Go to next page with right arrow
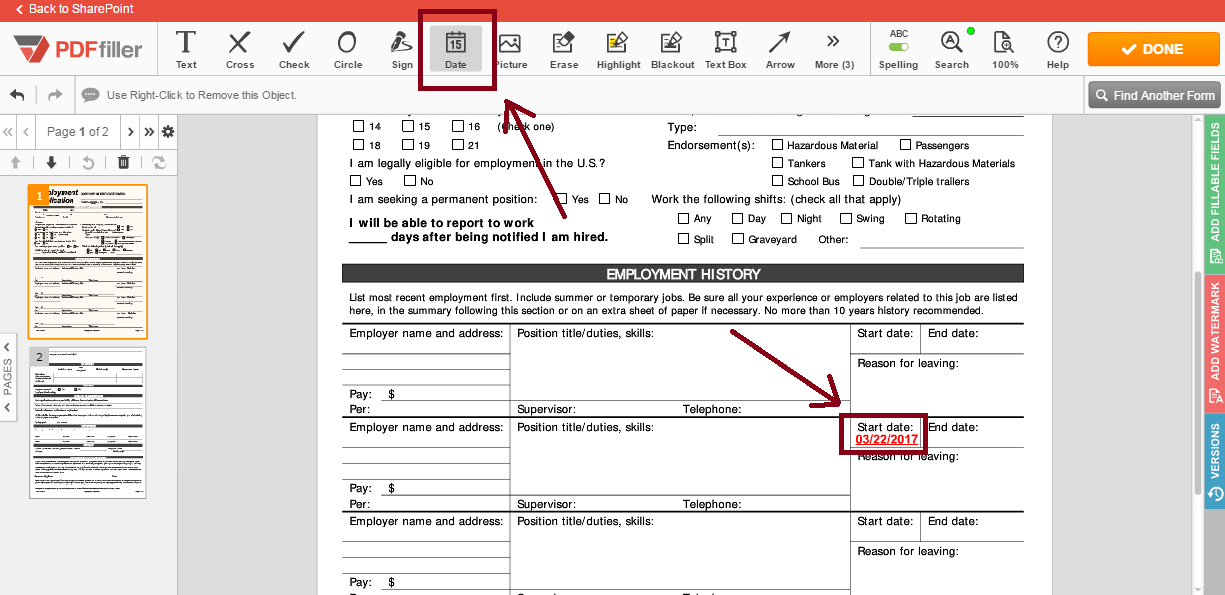Viewport: 1225px width, 595px height. coord(130,131)
